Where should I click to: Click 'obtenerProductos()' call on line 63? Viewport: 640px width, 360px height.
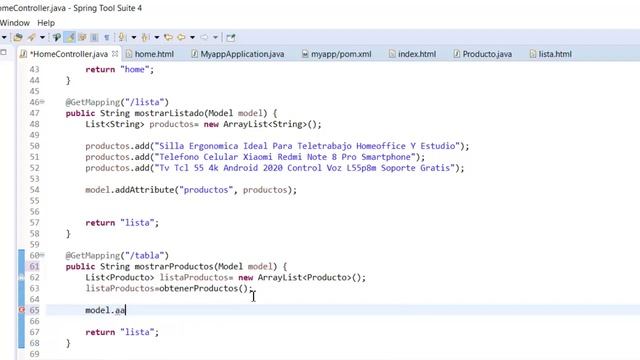click(x=203, y=289)
